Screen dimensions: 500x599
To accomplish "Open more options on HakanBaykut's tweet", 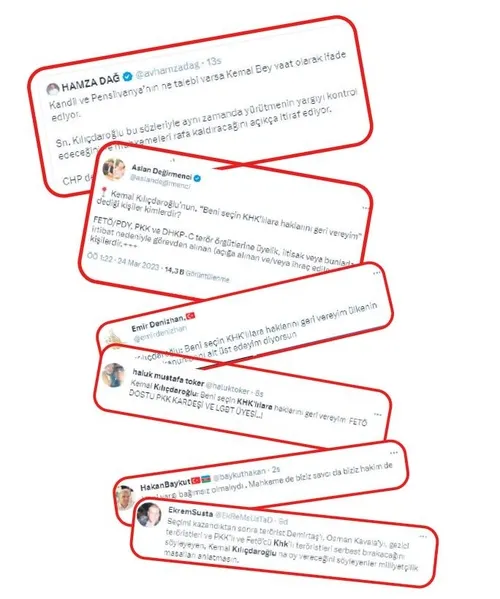I will (393, 453).
